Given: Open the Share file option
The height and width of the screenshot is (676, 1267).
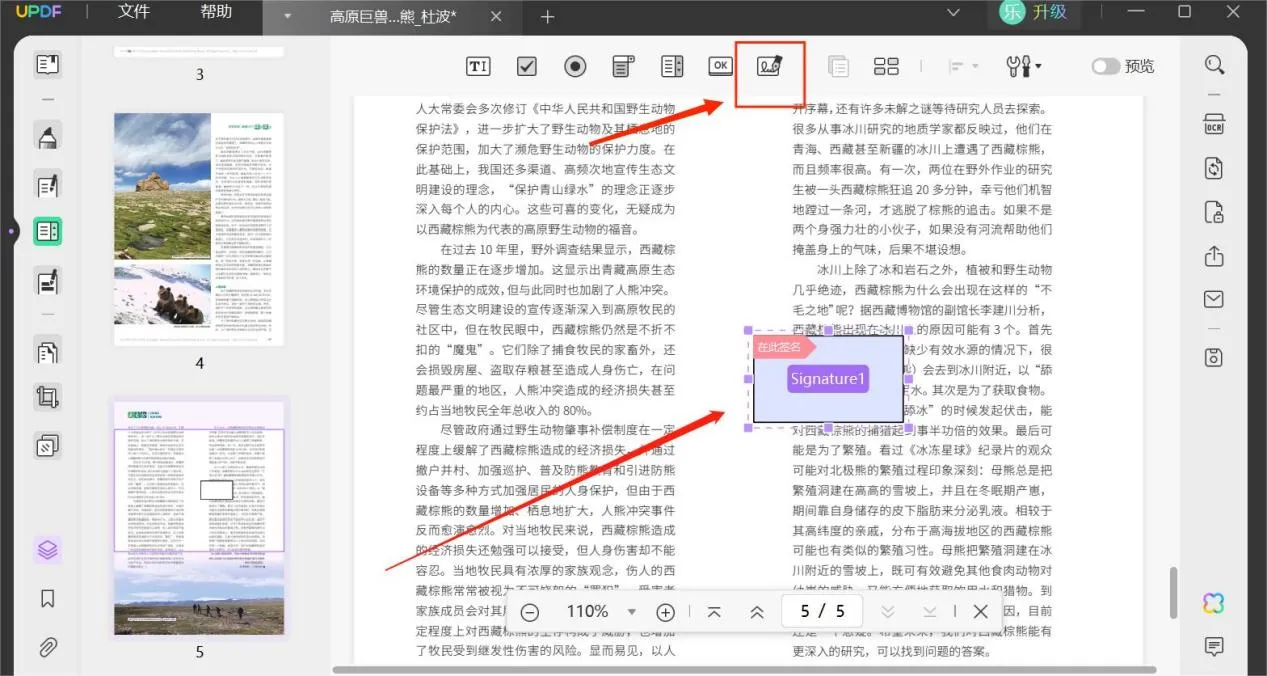Looking at the screenshot, I should [x=1214, y=256].
